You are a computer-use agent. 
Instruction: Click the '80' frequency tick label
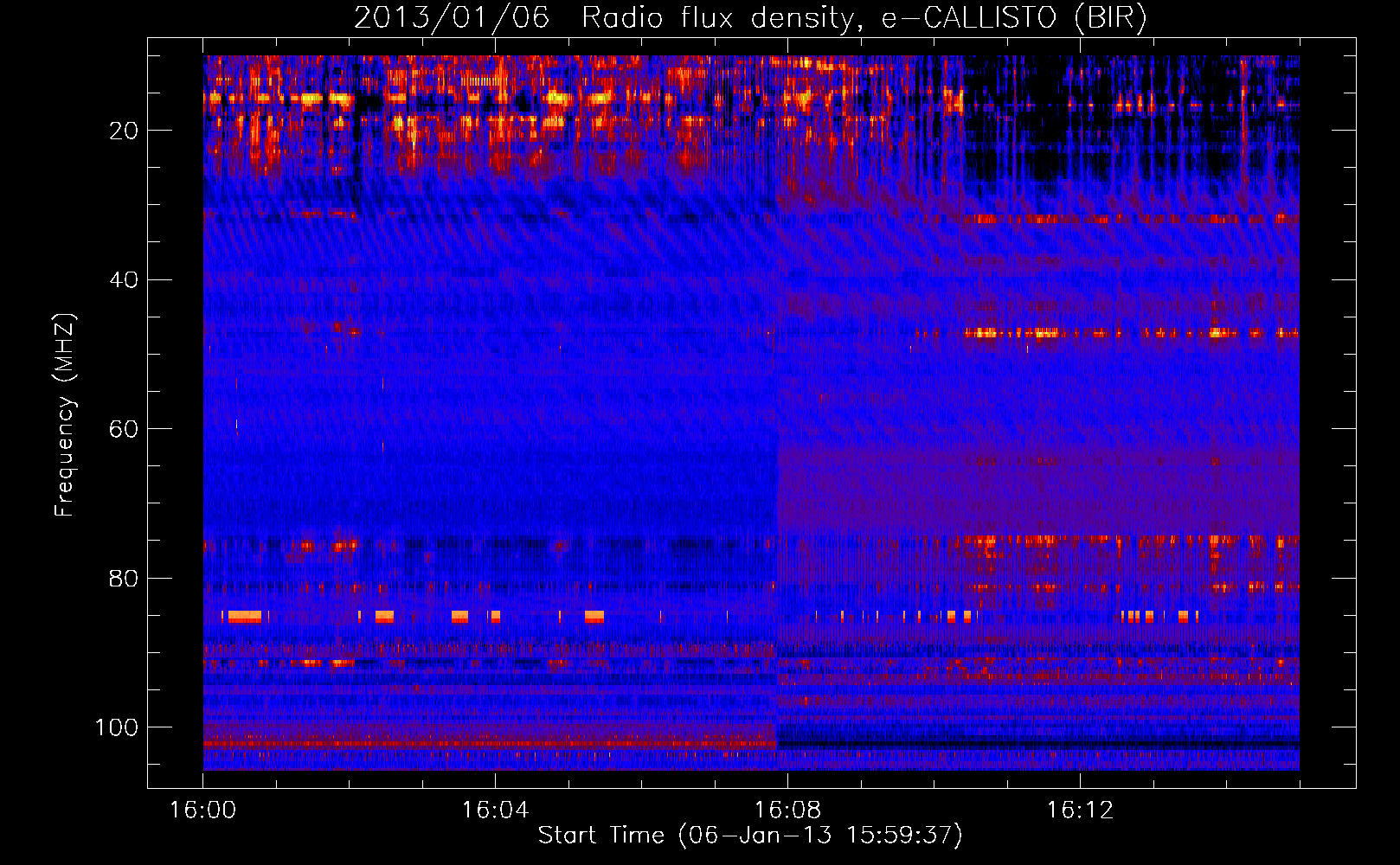124,579
